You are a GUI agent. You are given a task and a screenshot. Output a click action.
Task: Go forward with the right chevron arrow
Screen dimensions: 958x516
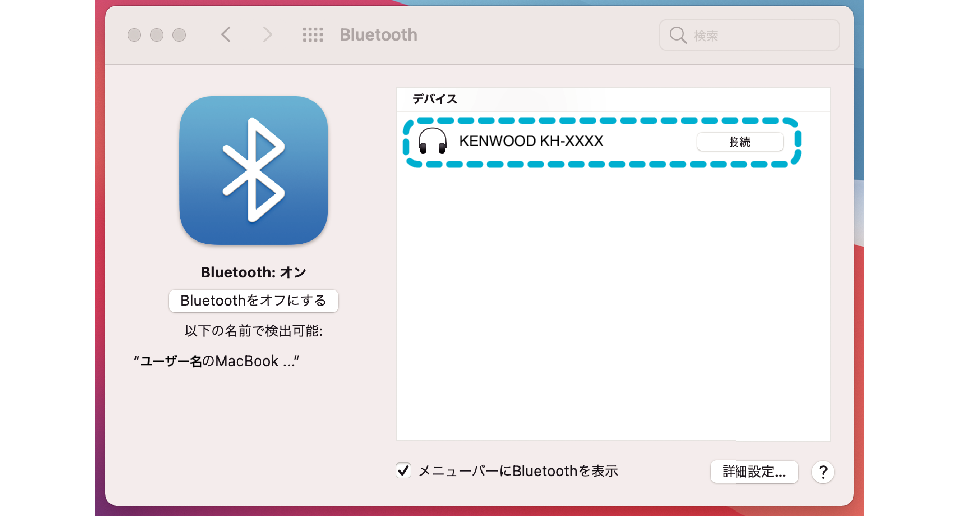pos(267,35)
